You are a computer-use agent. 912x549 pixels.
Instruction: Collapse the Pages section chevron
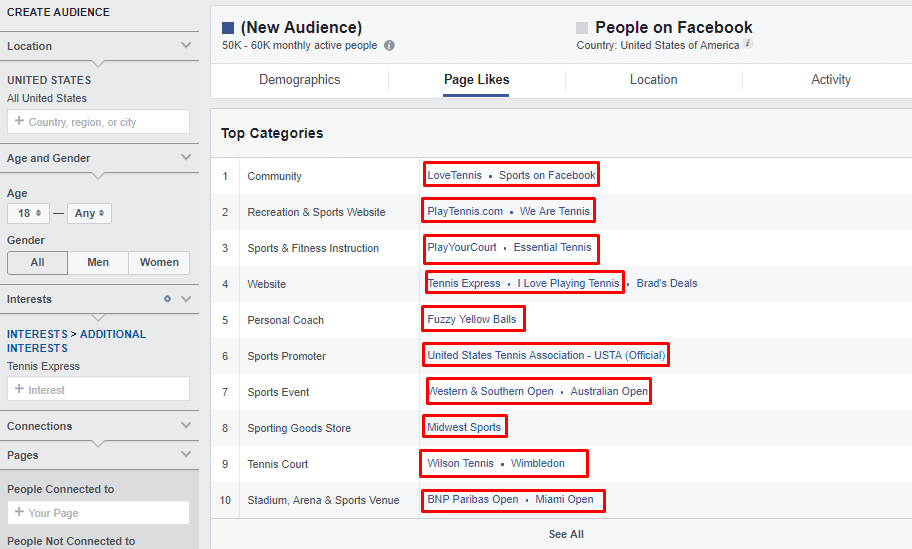pos(186,455)
